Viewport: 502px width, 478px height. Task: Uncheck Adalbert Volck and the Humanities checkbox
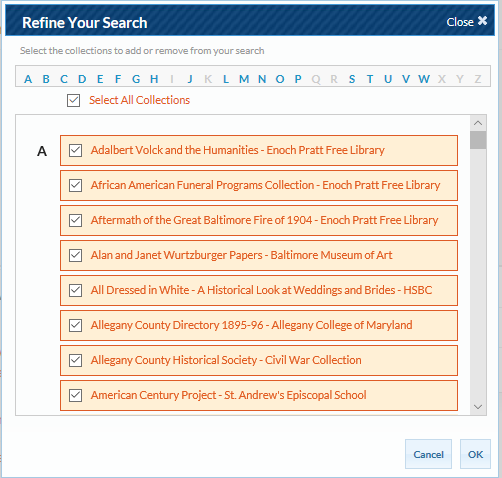pos(76,150)
